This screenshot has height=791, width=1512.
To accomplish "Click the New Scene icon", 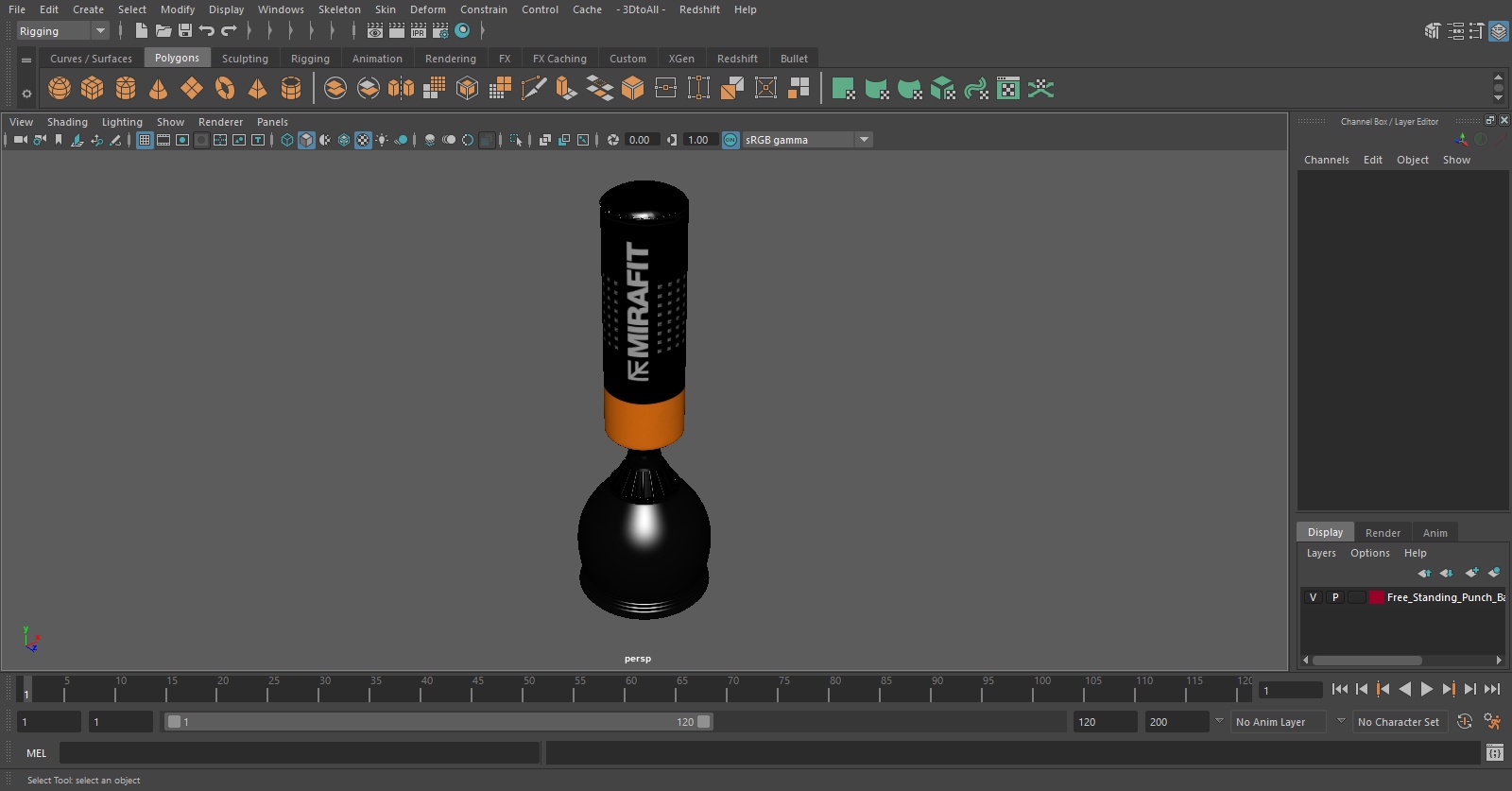I will click(141, 30).
